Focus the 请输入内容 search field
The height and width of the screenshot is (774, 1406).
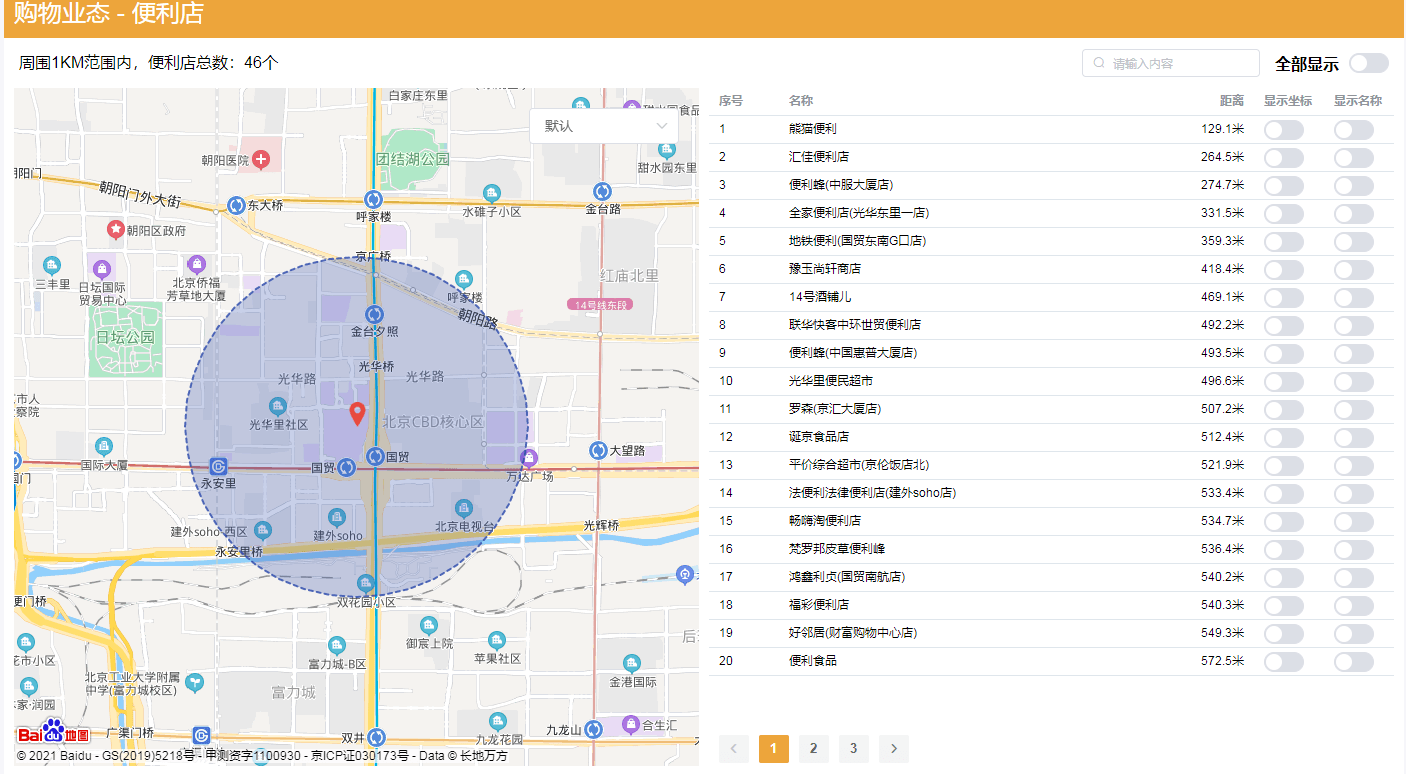pos(1171,63)
